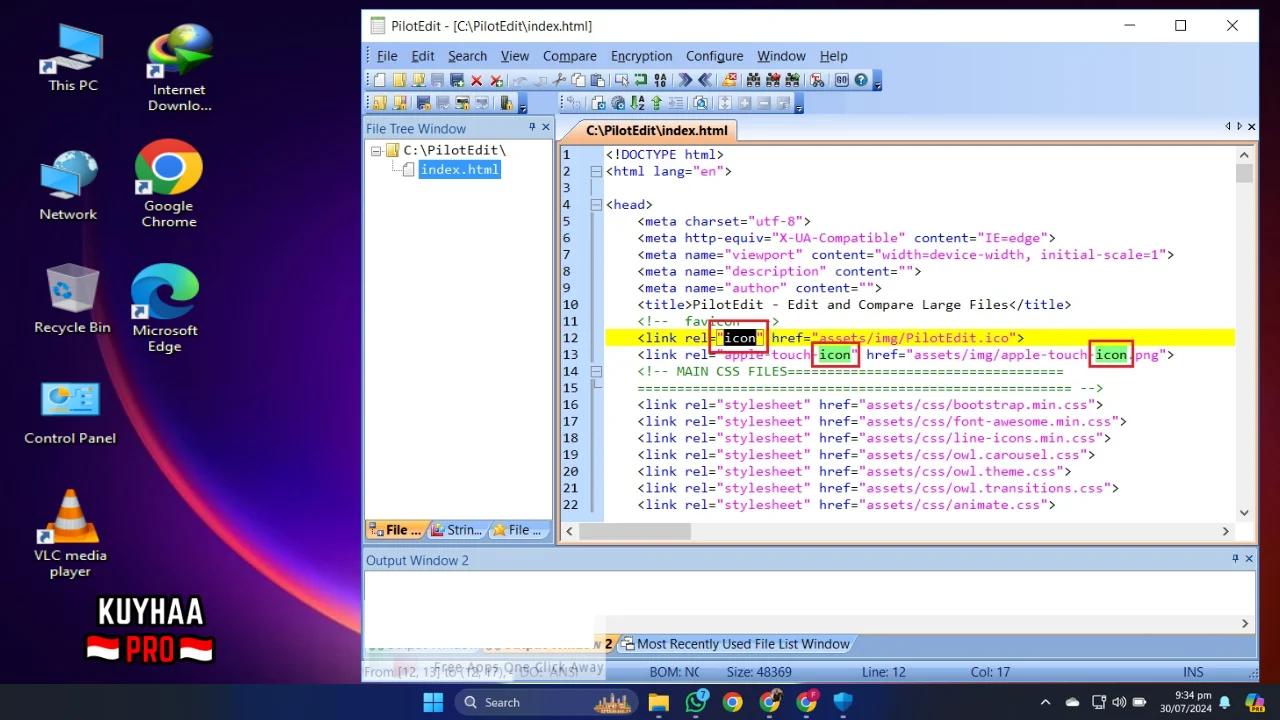Open the Window menu
Viewport: 1280px width, 720px height.
(x=781, y=56)
